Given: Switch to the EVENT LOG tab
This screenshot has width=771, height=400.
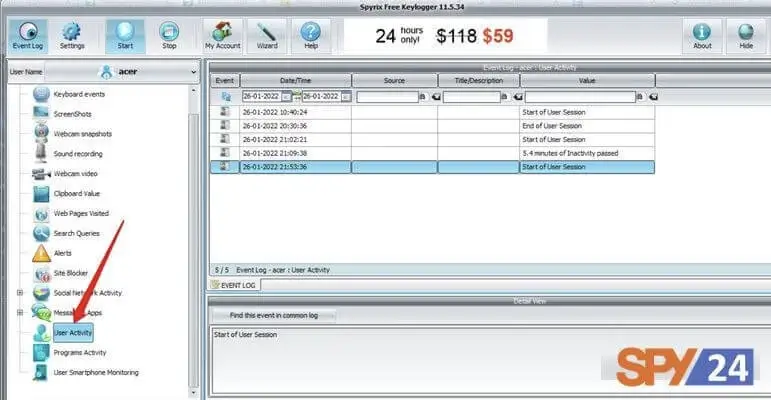Looking at the screenshot, I should pyautogui.click(x=233, y=285).
